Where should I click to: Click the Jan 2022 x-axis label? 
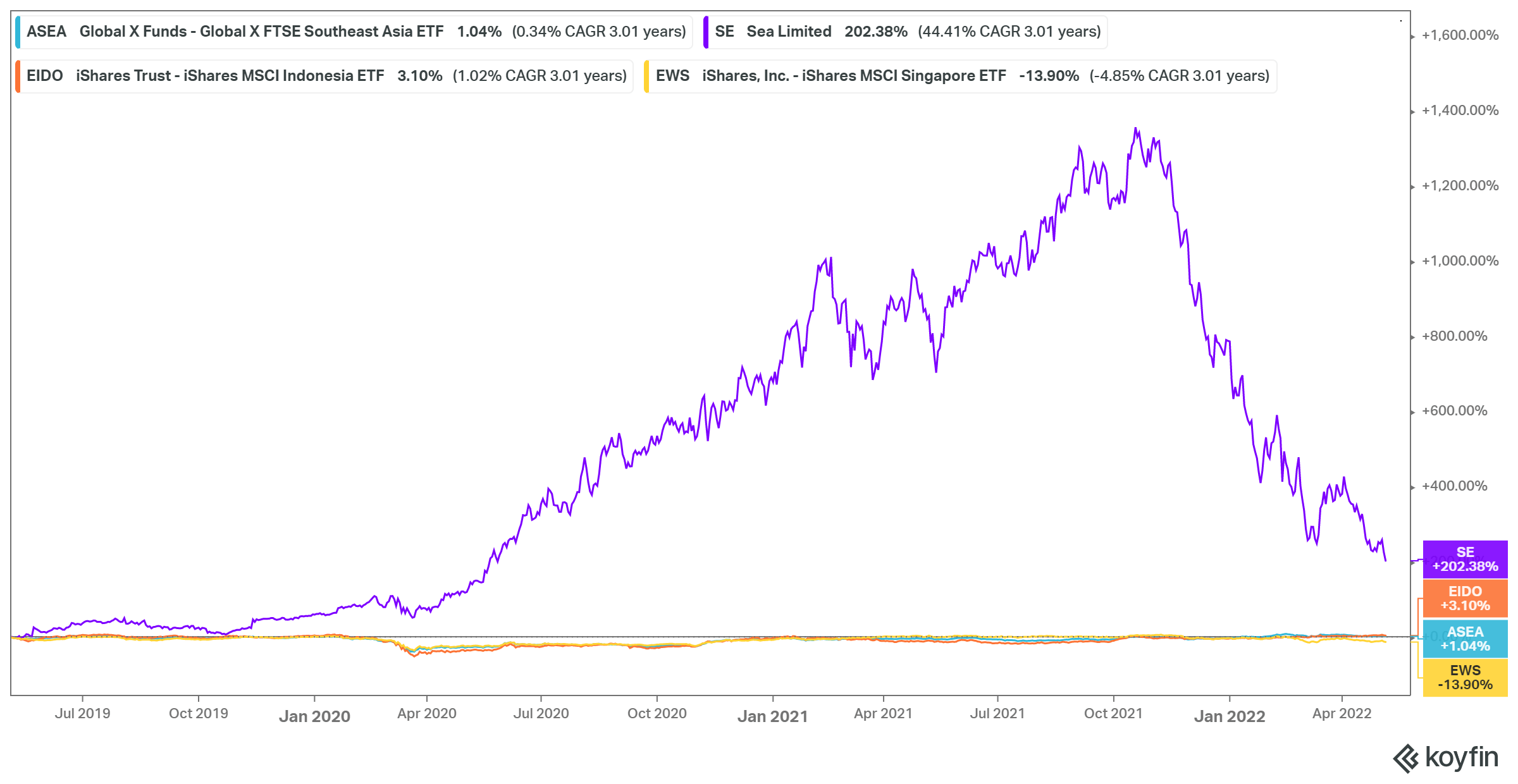1230,716
